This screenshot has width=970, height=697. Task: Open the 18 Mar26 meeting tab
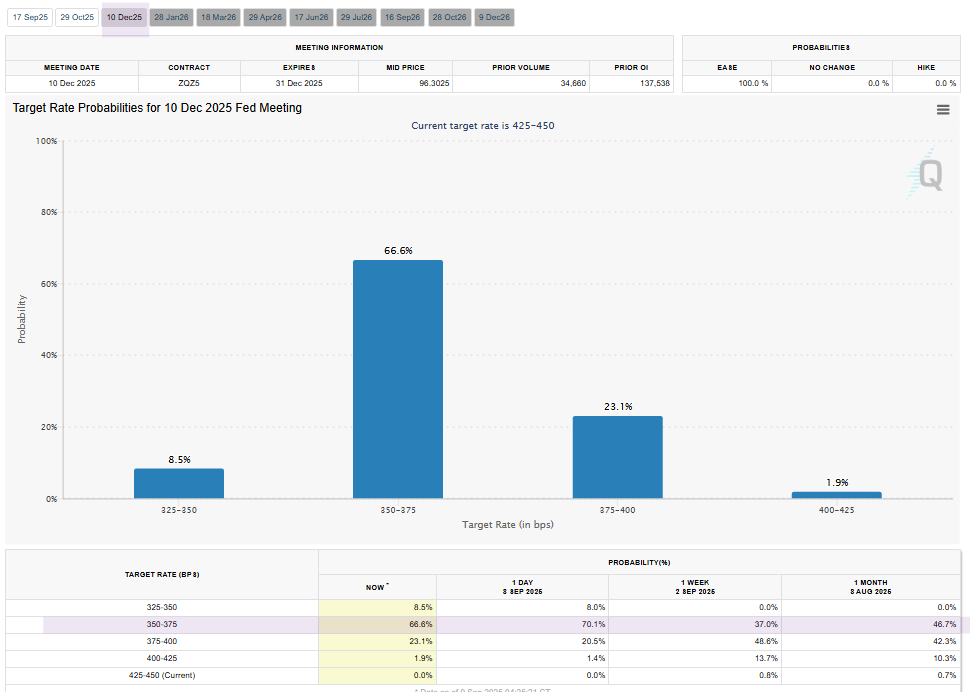pos(218,17)
